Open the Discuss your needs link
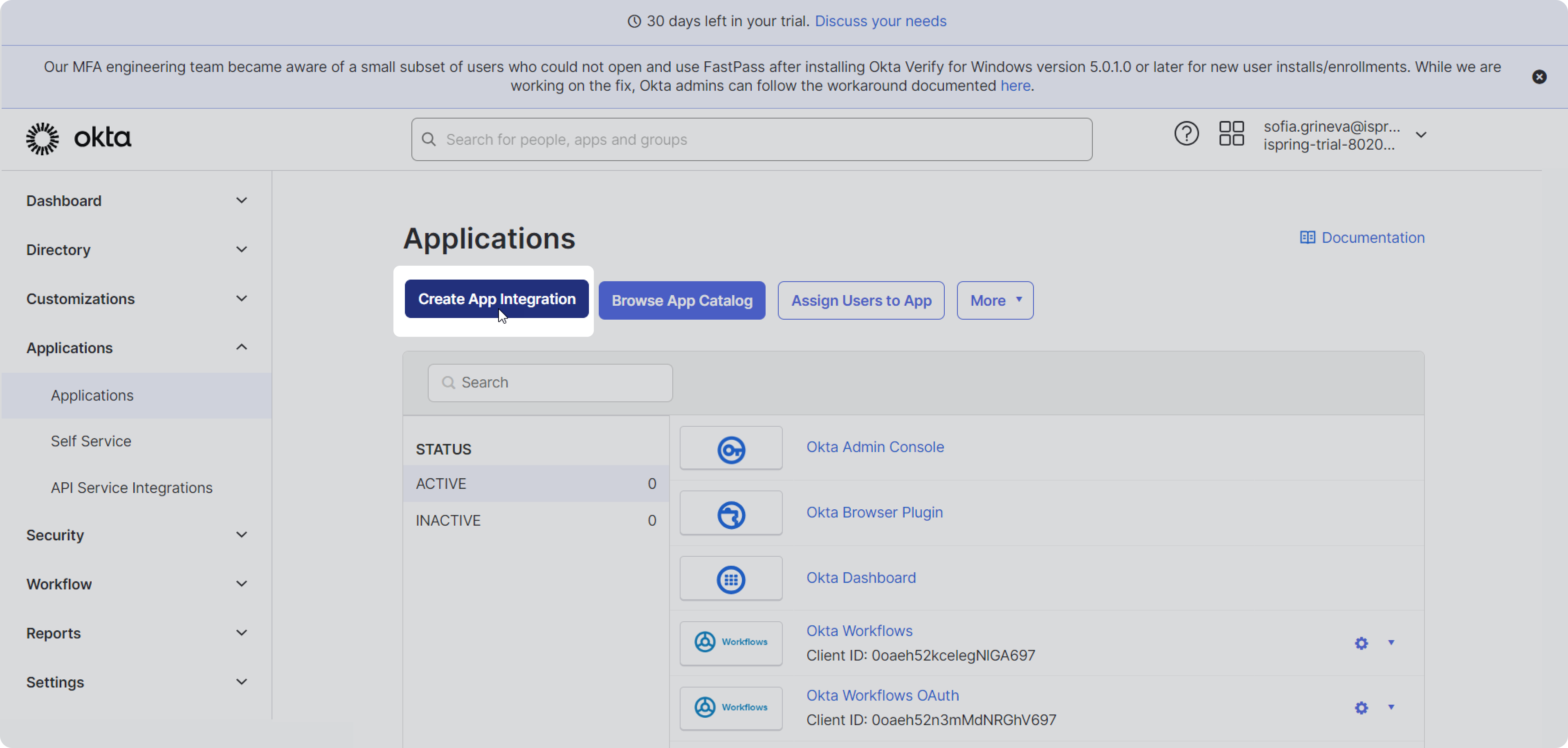This screenshot has width=1568, height=748. (880, 22)
